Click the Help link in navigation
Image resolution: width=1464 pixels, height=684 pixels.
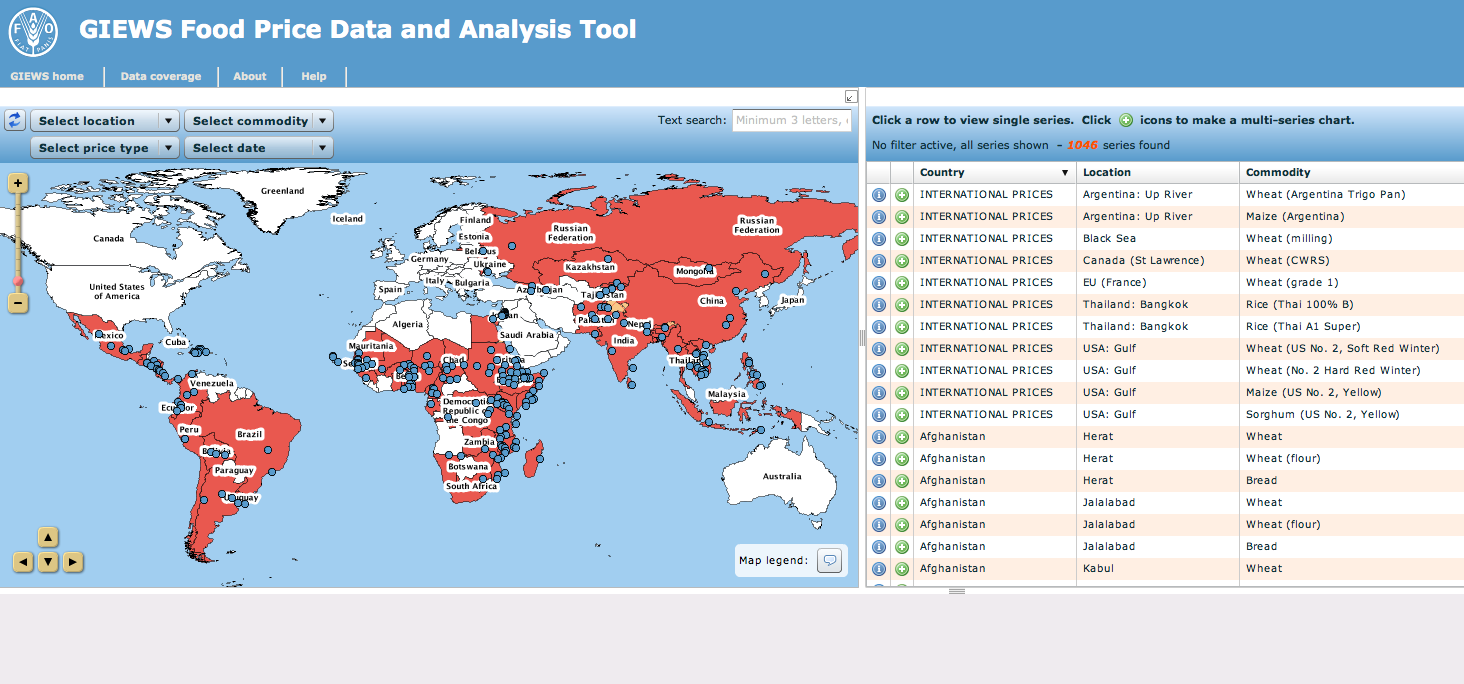pos(314,76)
